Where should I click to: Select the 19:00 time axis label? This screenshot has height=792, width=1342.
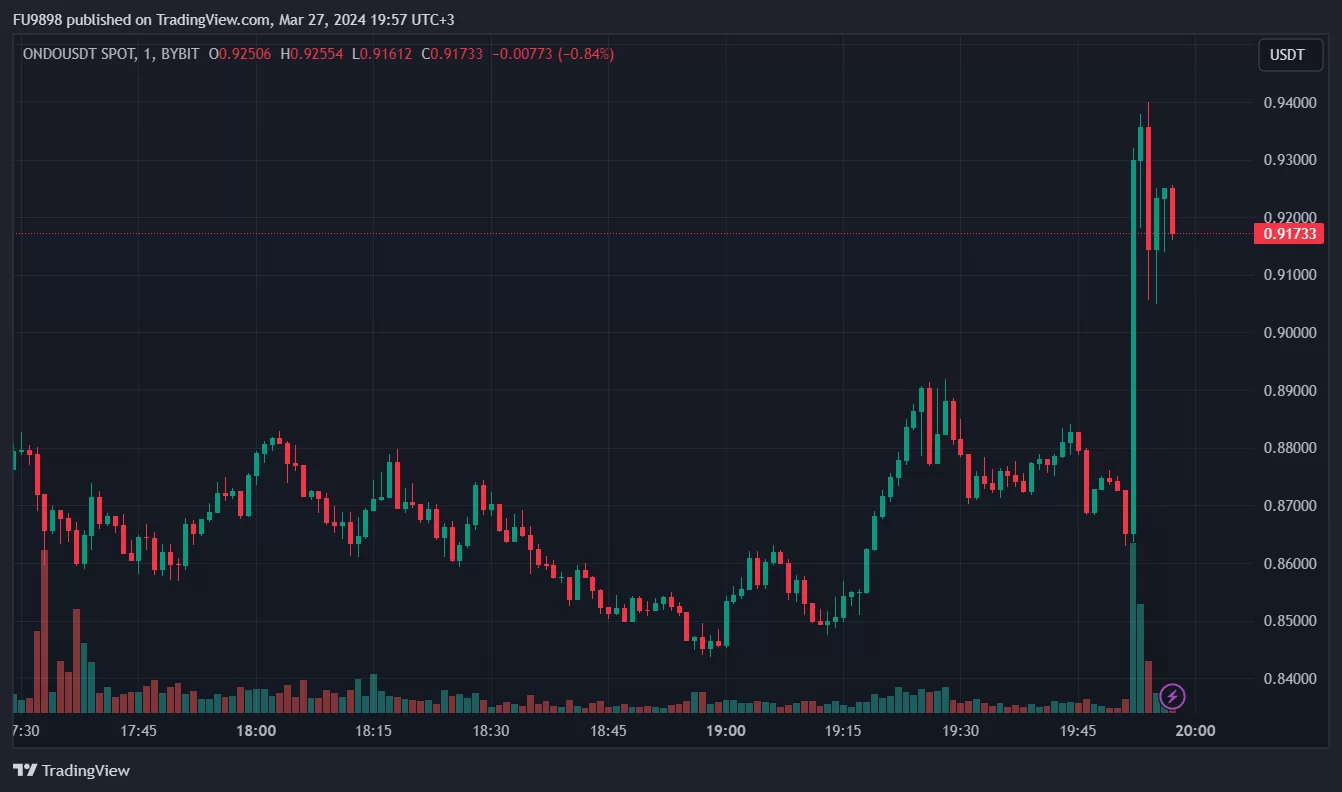tap(725, 731)
